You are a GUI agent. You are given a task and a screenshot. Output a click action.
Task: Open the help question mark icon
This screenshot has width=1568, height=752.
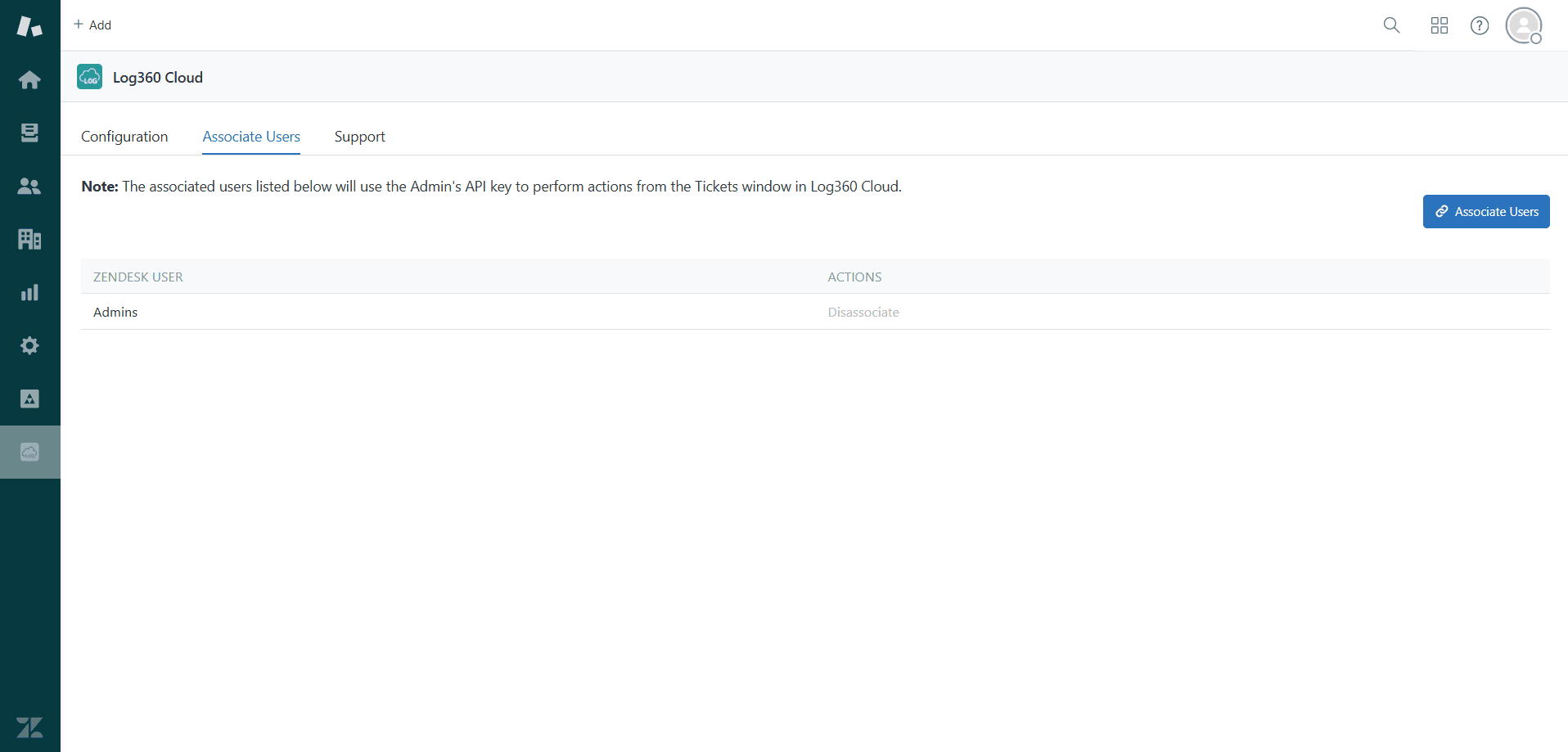click(1480, 25)
